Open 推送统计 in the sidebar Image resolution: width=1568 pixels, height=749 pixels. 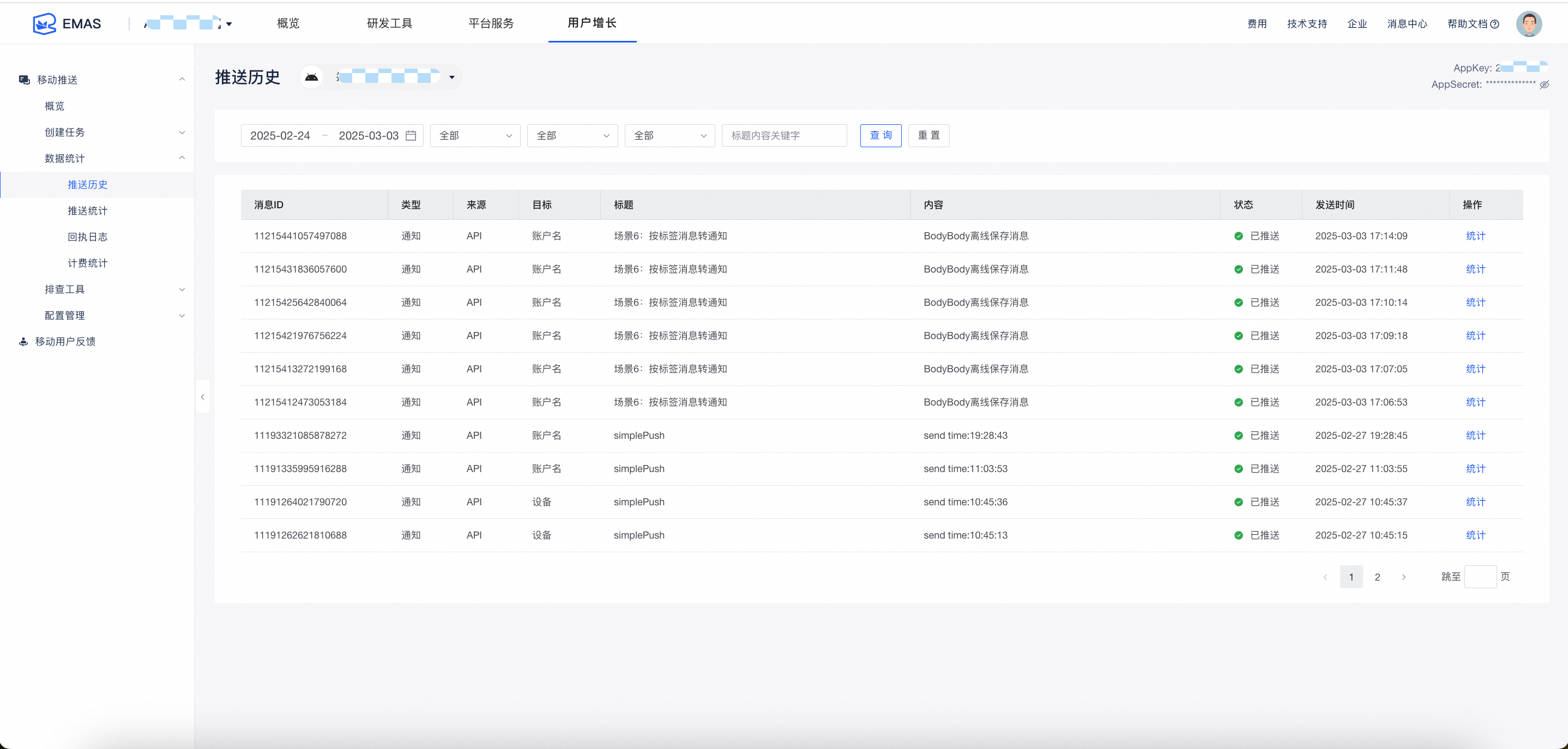point(88,210)
